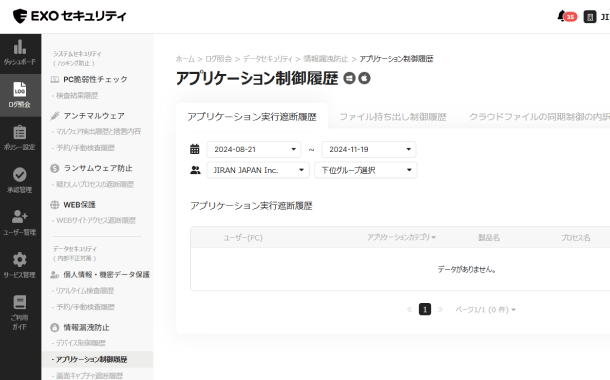Click the ランサムウェア防止 dollar icon
The height and width of the screenshot is (380, 610).
point(55,168)
